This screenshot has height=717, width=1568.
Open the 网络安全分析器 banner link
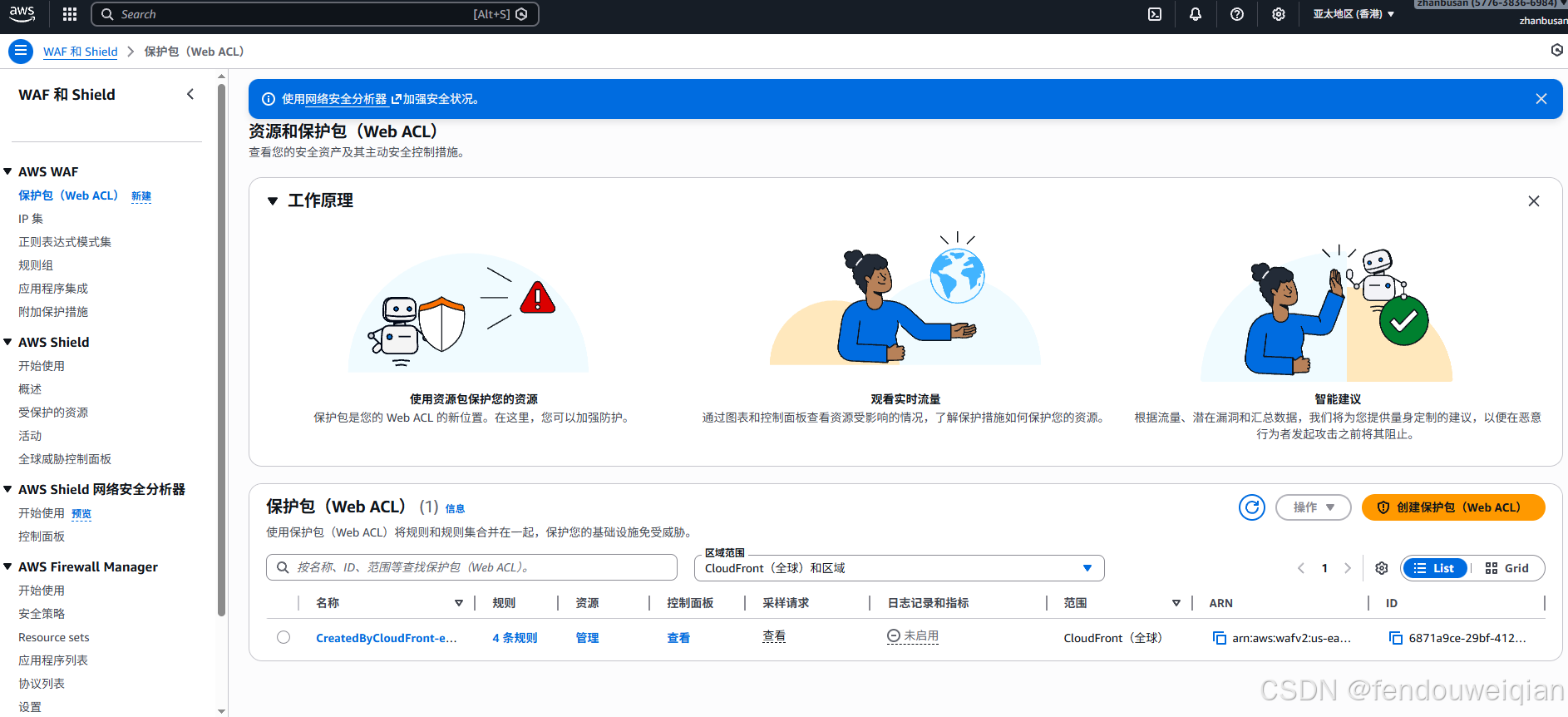(353, 99)
